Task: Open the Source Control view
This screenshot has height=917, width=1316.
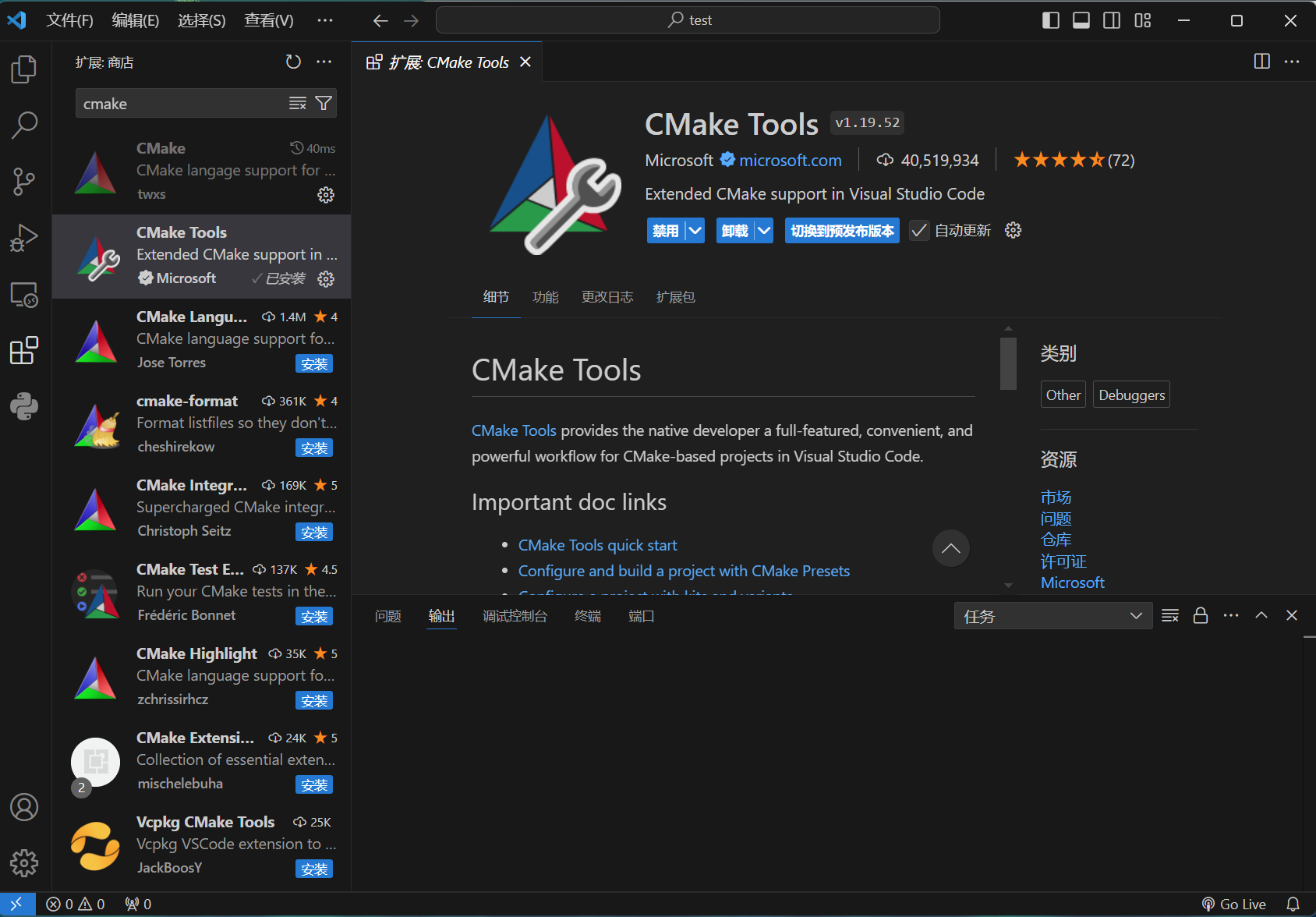Action: pos(24,182)
